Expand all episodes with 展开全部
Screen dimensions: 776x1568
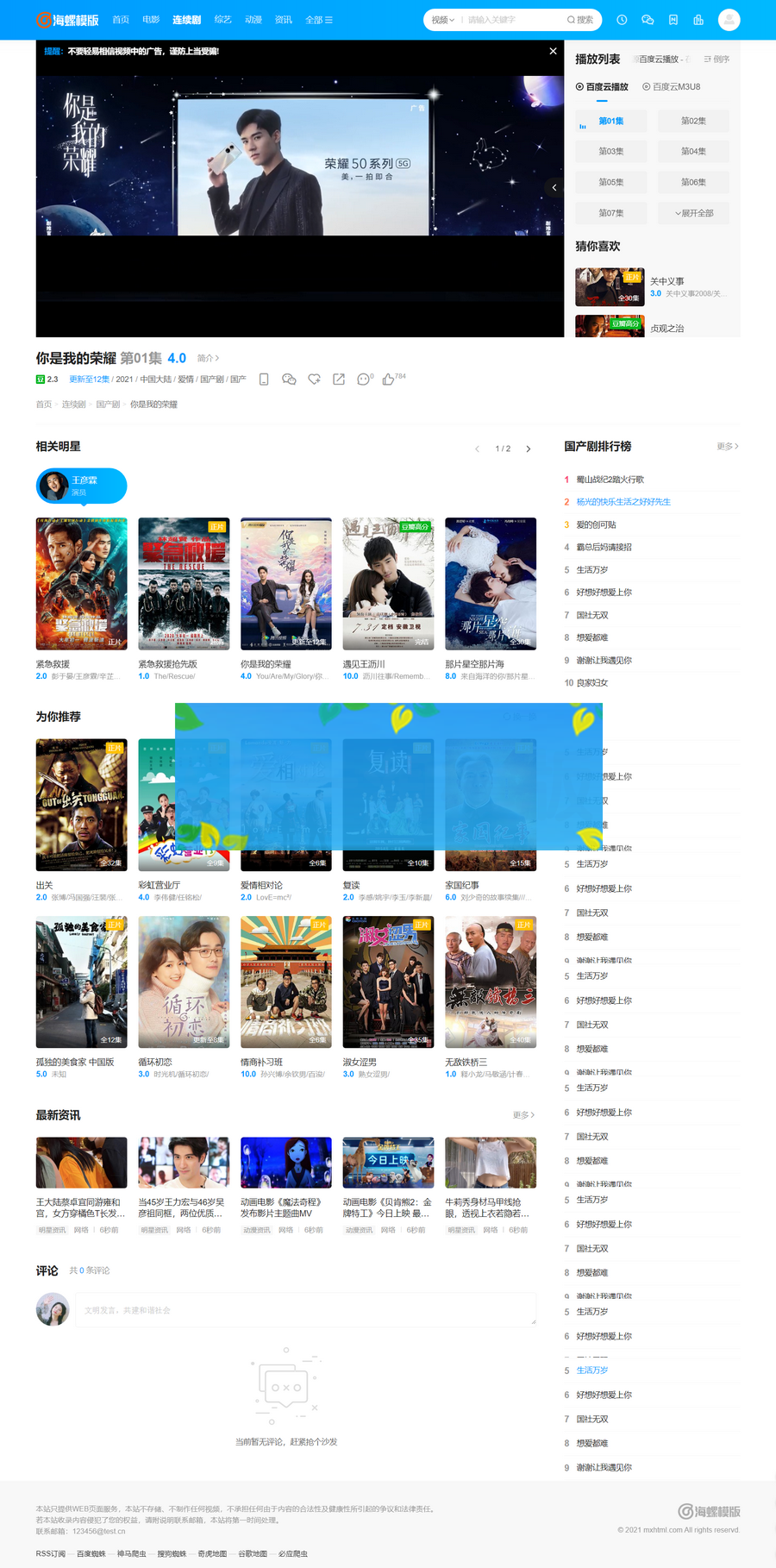click(693, 213)
